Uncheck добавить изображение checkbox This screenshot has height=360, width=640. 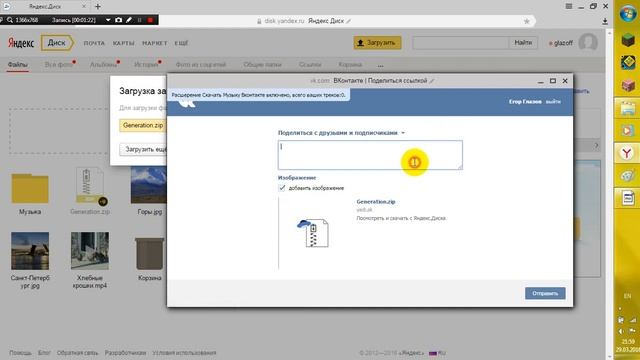(282, 188)
